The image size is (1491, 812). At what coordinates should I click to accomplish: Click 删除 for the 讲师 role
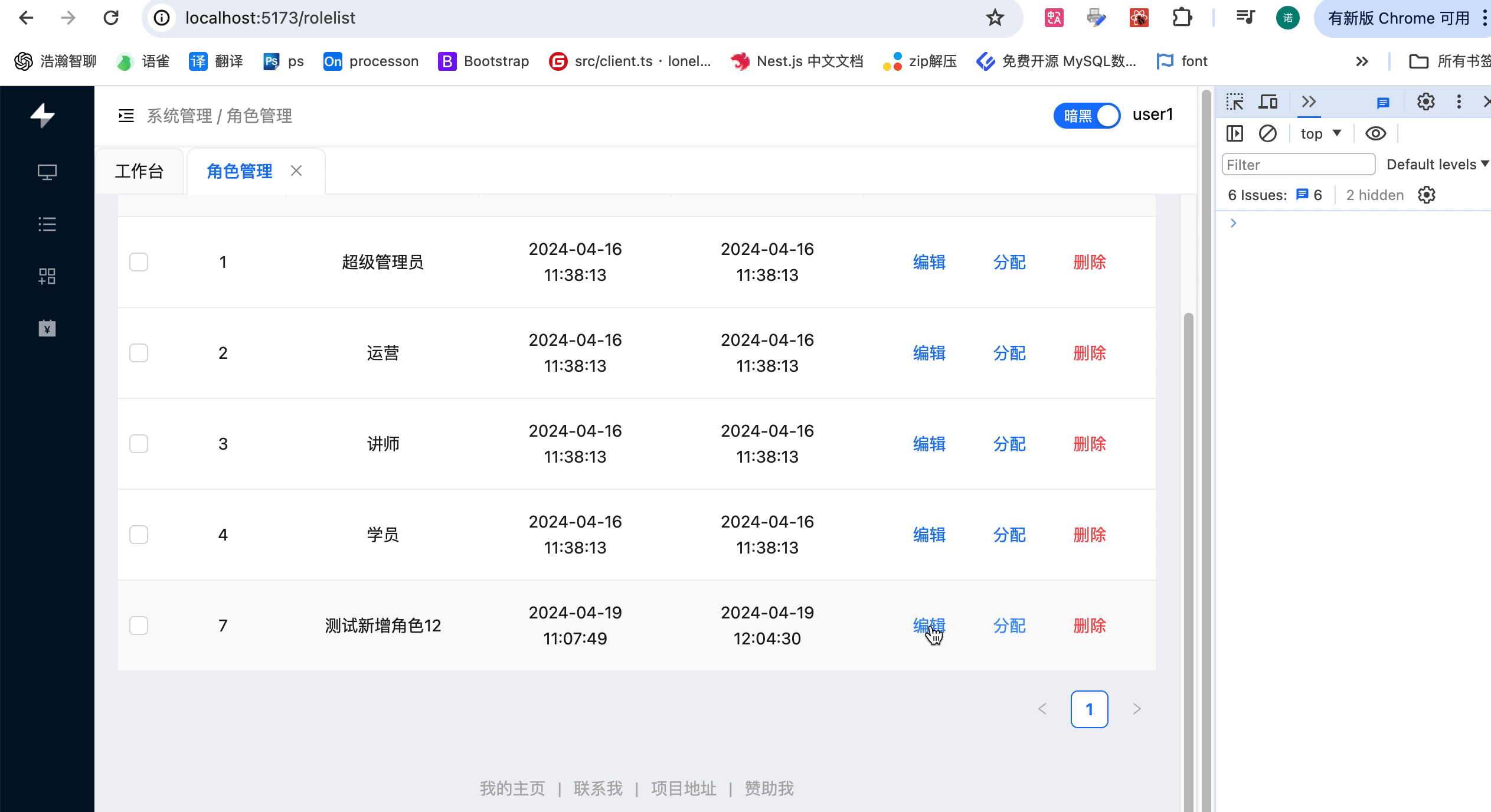pyautogui.click(x=1089, y=444)
